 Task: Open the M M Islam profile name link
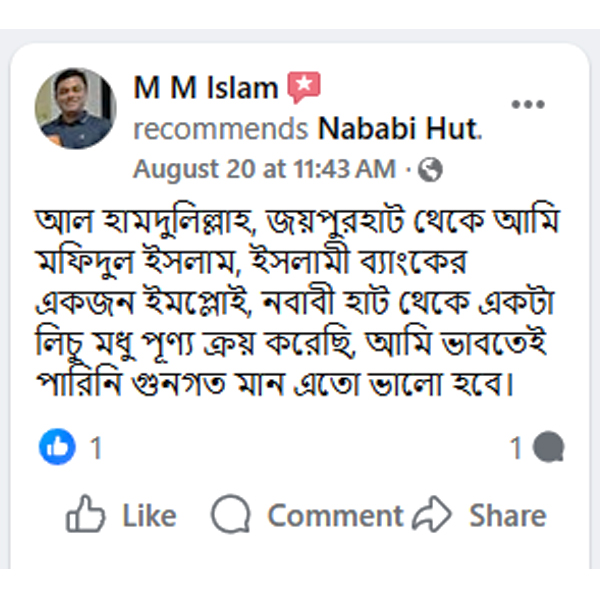(x=205, y=88)
